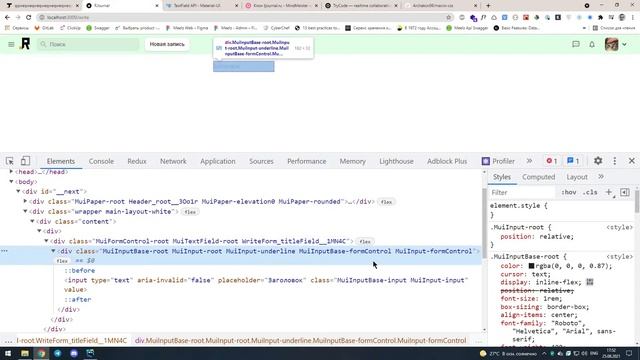Screen dimensions: 640x360
Task: Click the user avatar in the header
Action: (611, 44)
